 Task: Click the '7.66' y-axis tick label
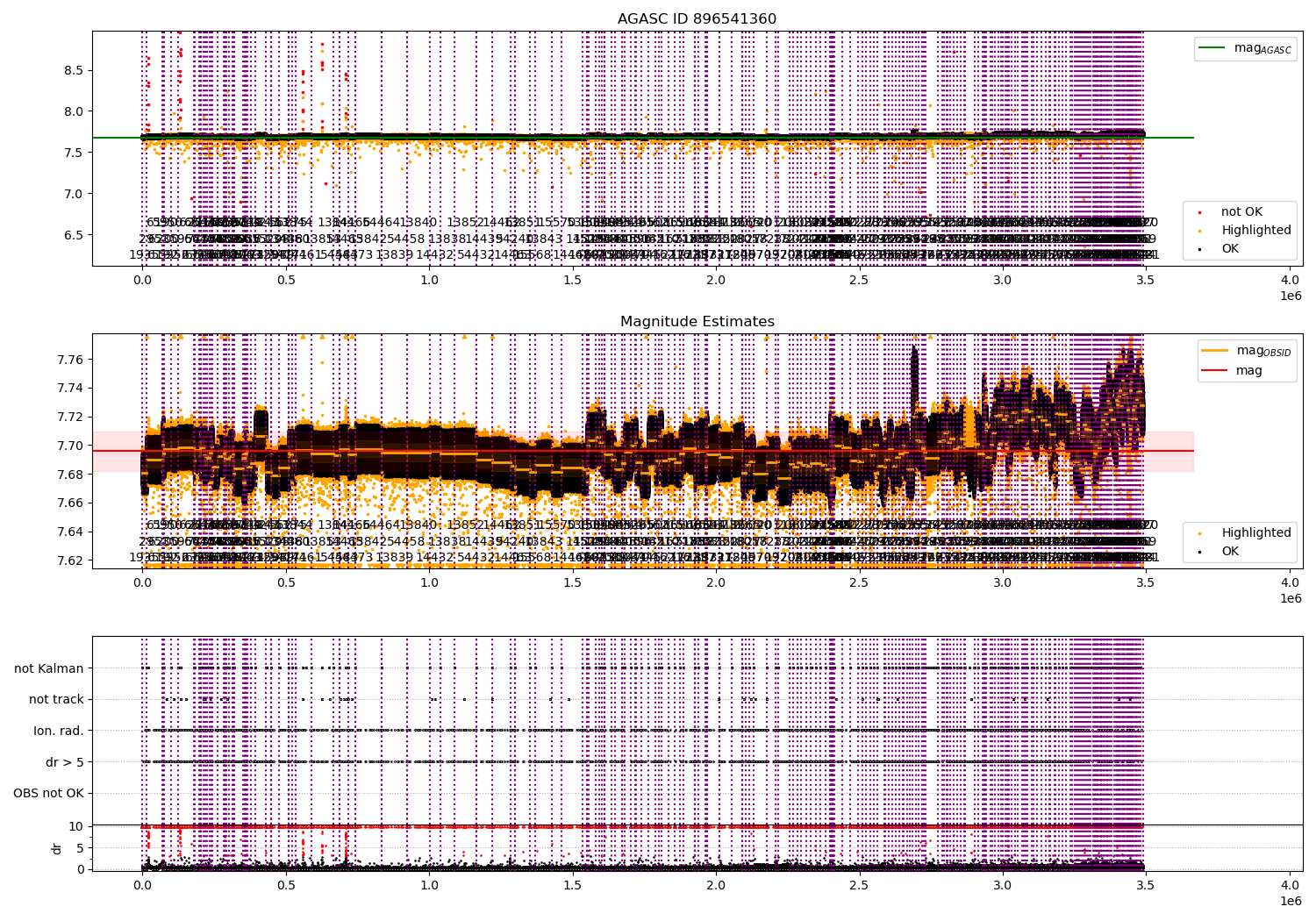point(69,503)
